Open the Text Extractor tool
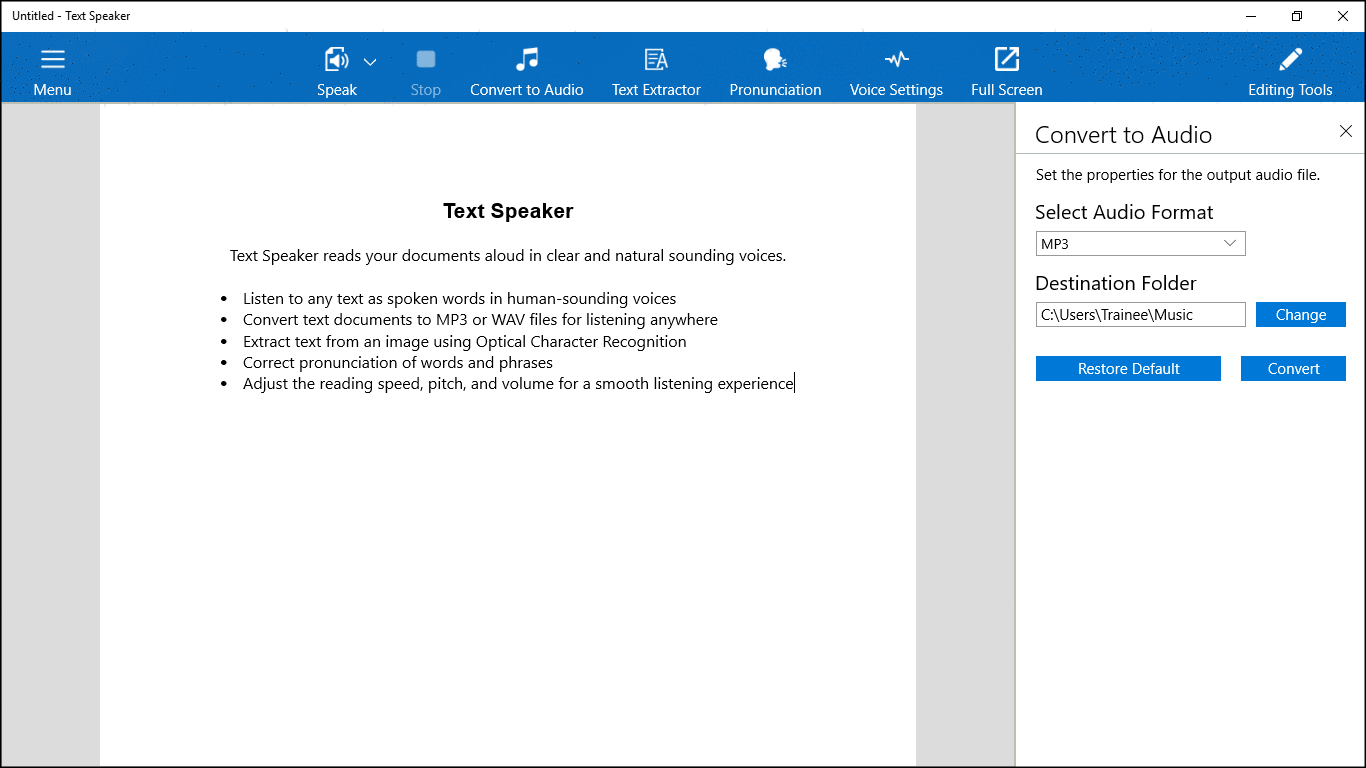The width and height of the screenshot is (1366, 768). [656, 60]
